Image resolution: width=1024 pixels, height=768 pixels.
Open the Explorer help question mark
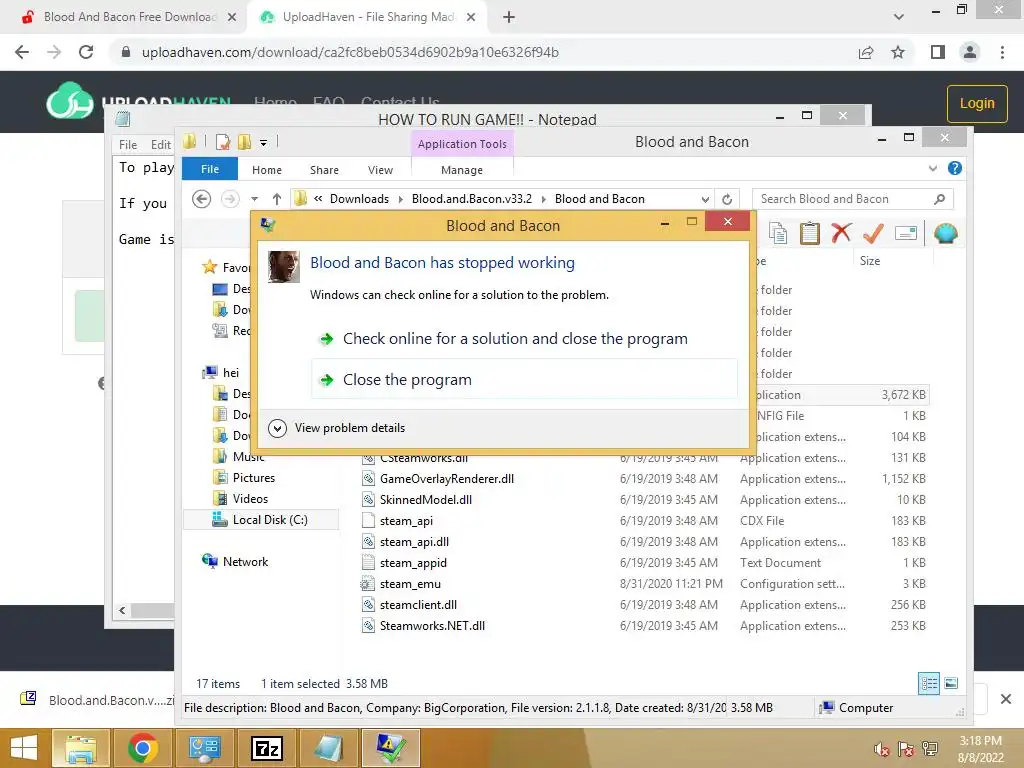pos(955,168)
